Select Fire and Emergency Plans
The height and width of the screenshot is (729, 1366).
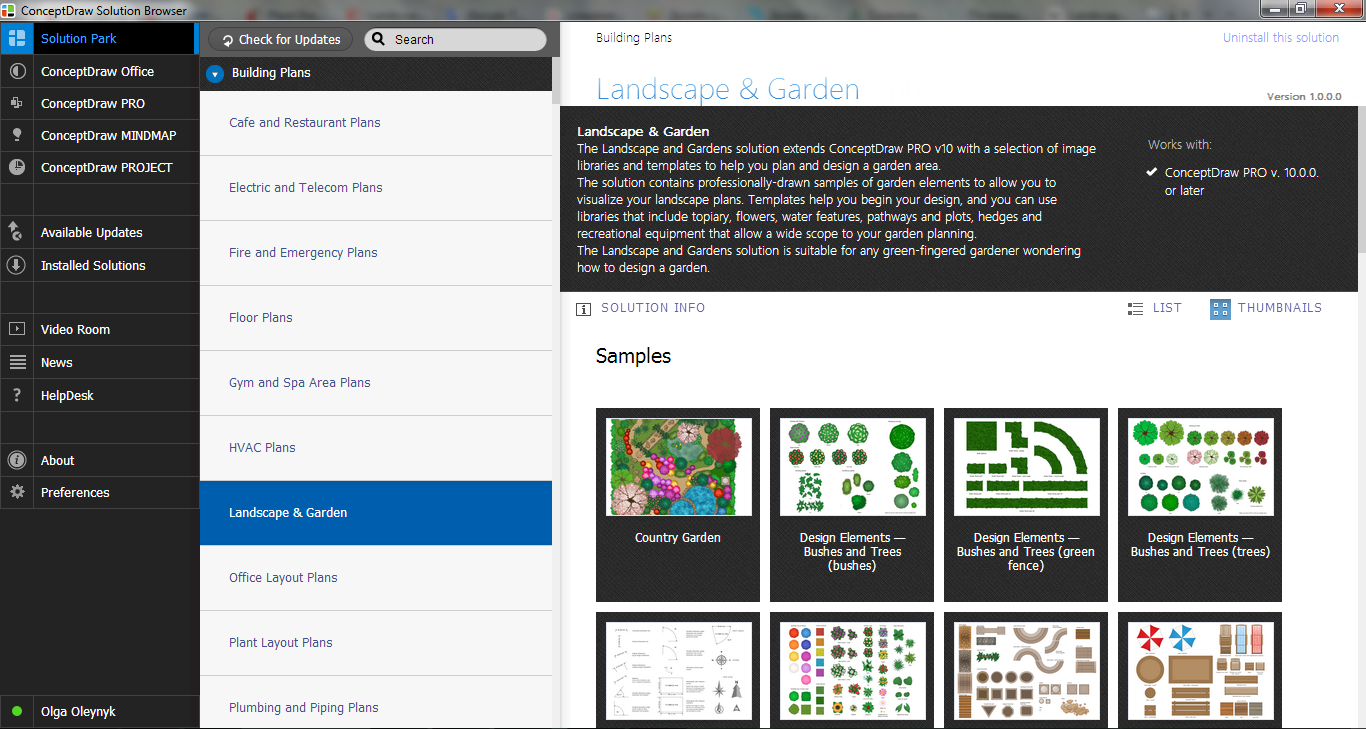click(376, 253)
